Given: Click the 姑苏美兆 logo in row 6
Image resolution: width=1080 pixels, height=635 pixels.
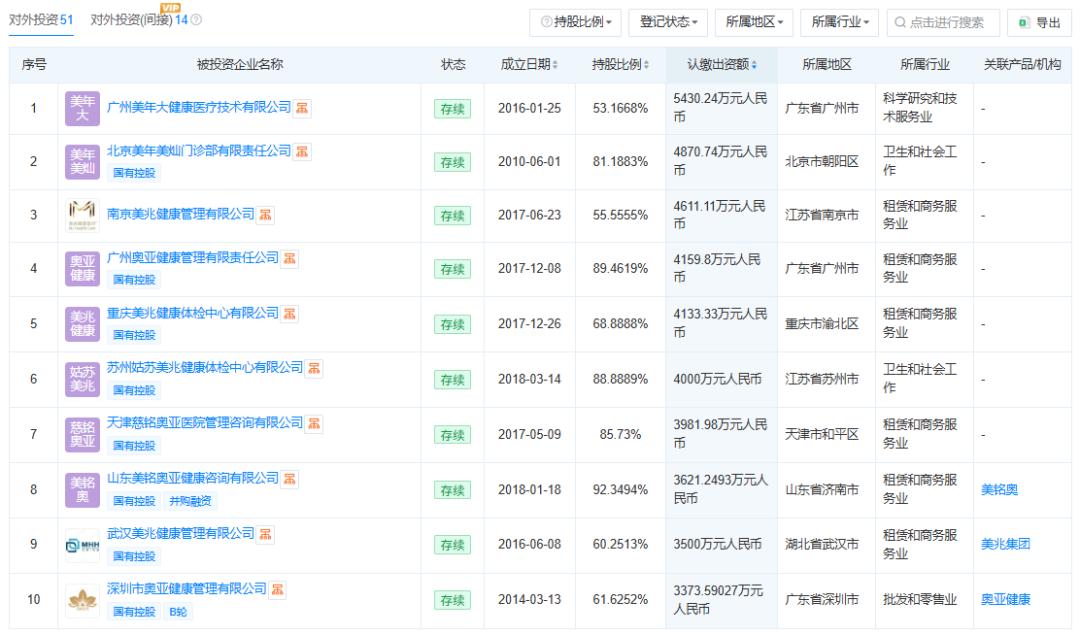Looking at the screenshot, I should click(83, 379).
